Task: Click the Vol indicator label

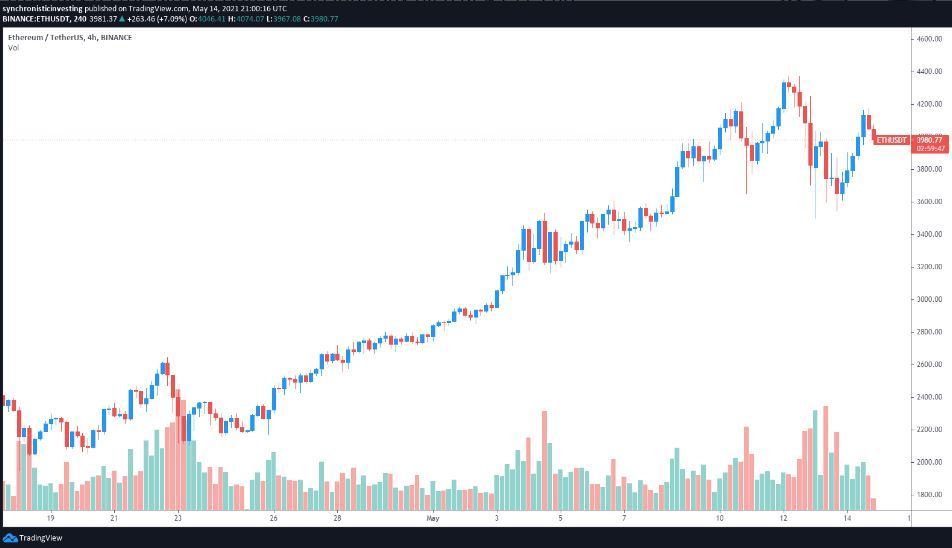Action: click(x=13, y=47)
